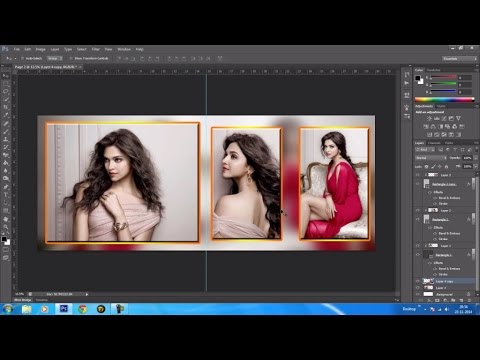The width and height of the screenshot is (480, 360).
Task: Click the create new group folder icon
Action: [453, 300]
